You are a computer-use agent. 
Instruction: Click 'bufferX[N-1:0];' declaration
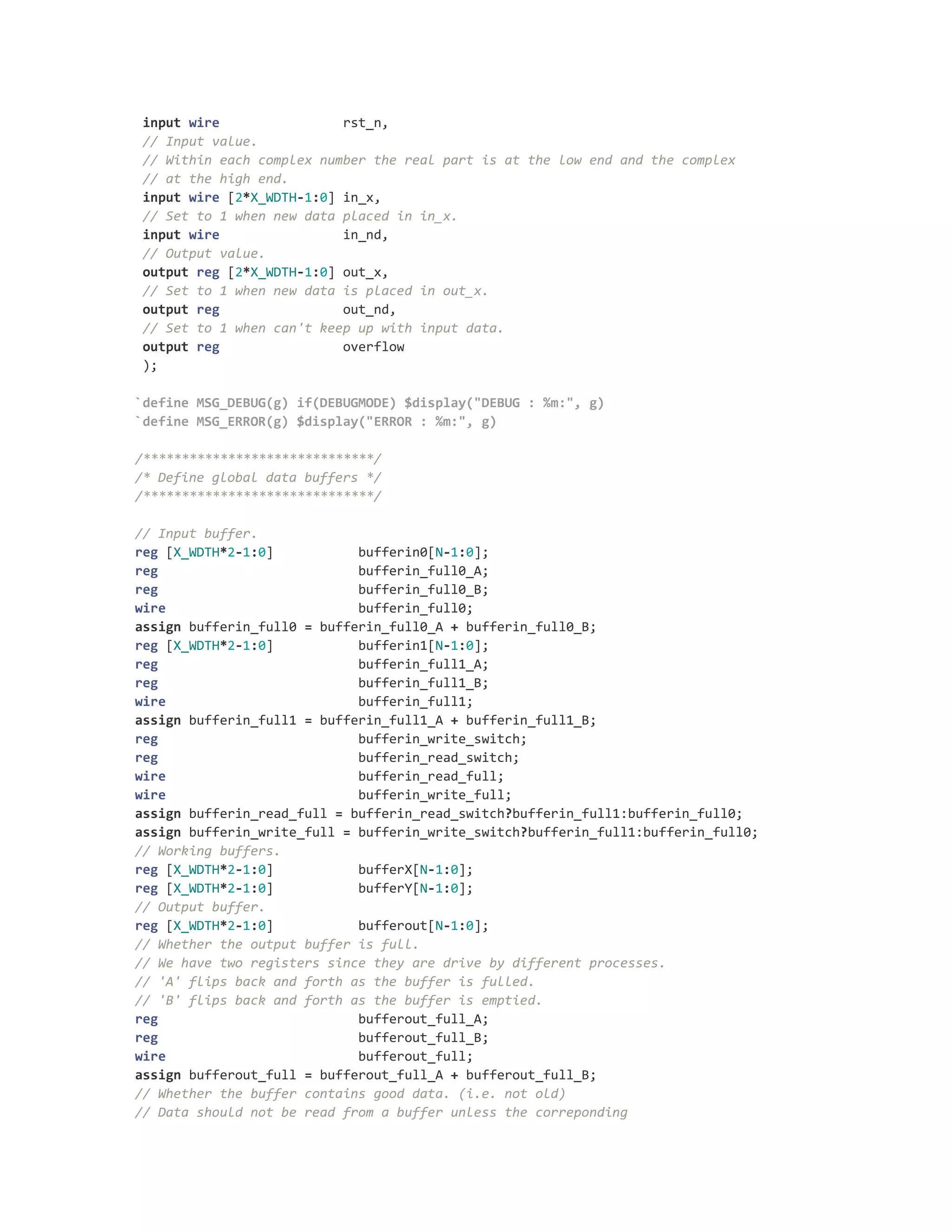tap(415, 869)
